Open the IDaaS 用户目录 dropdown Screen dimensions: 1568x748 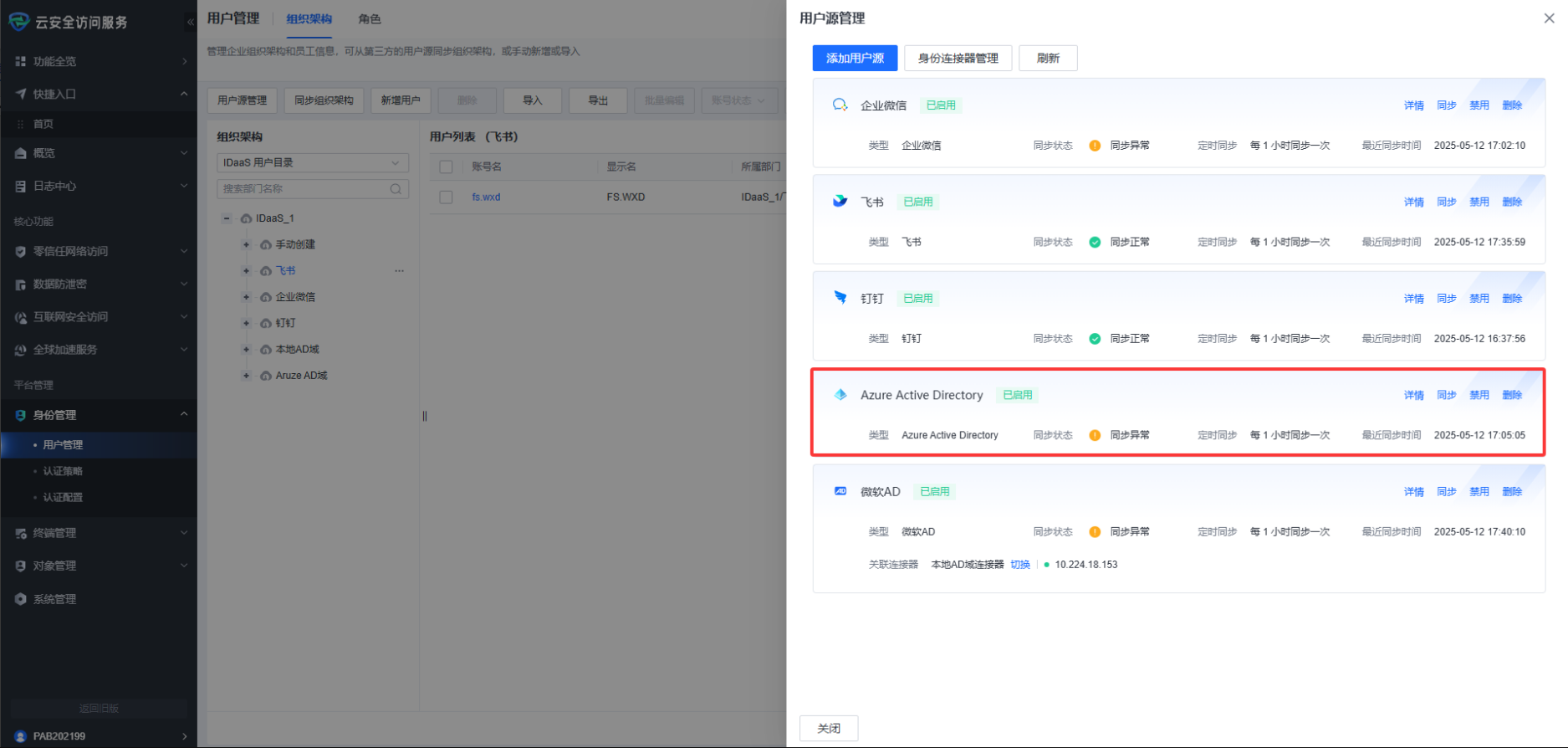[312, 162]
